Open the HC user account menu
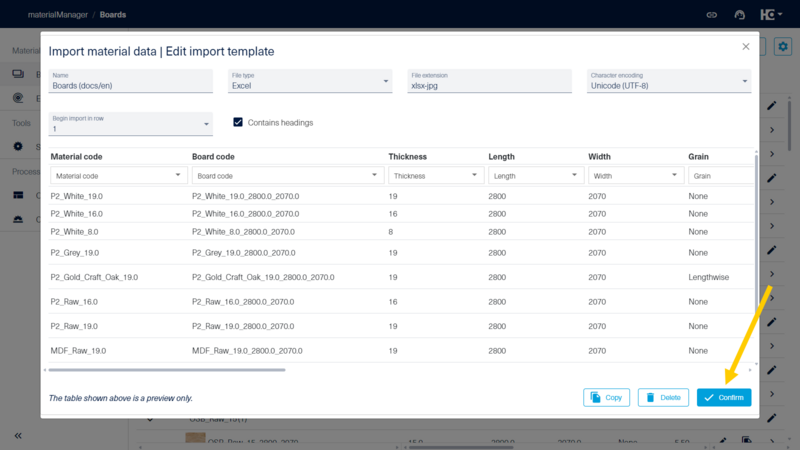Image resolution: width=800 pixels, height=450 pixels. tap(771, 15)
